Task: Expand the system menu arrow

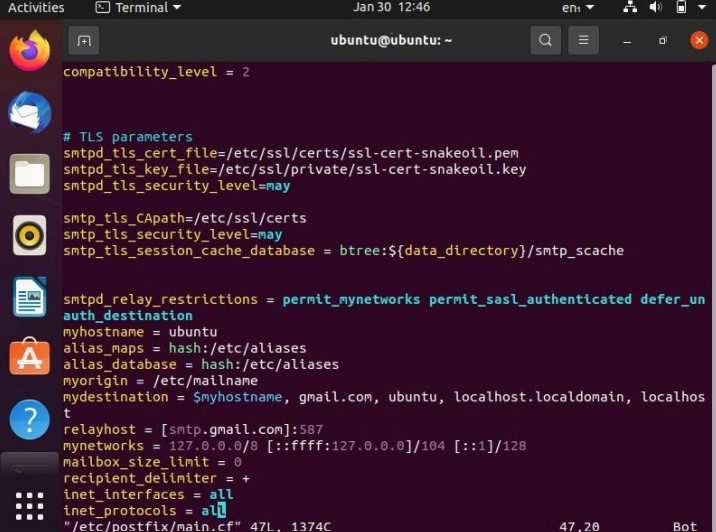Action: (702, 7)
